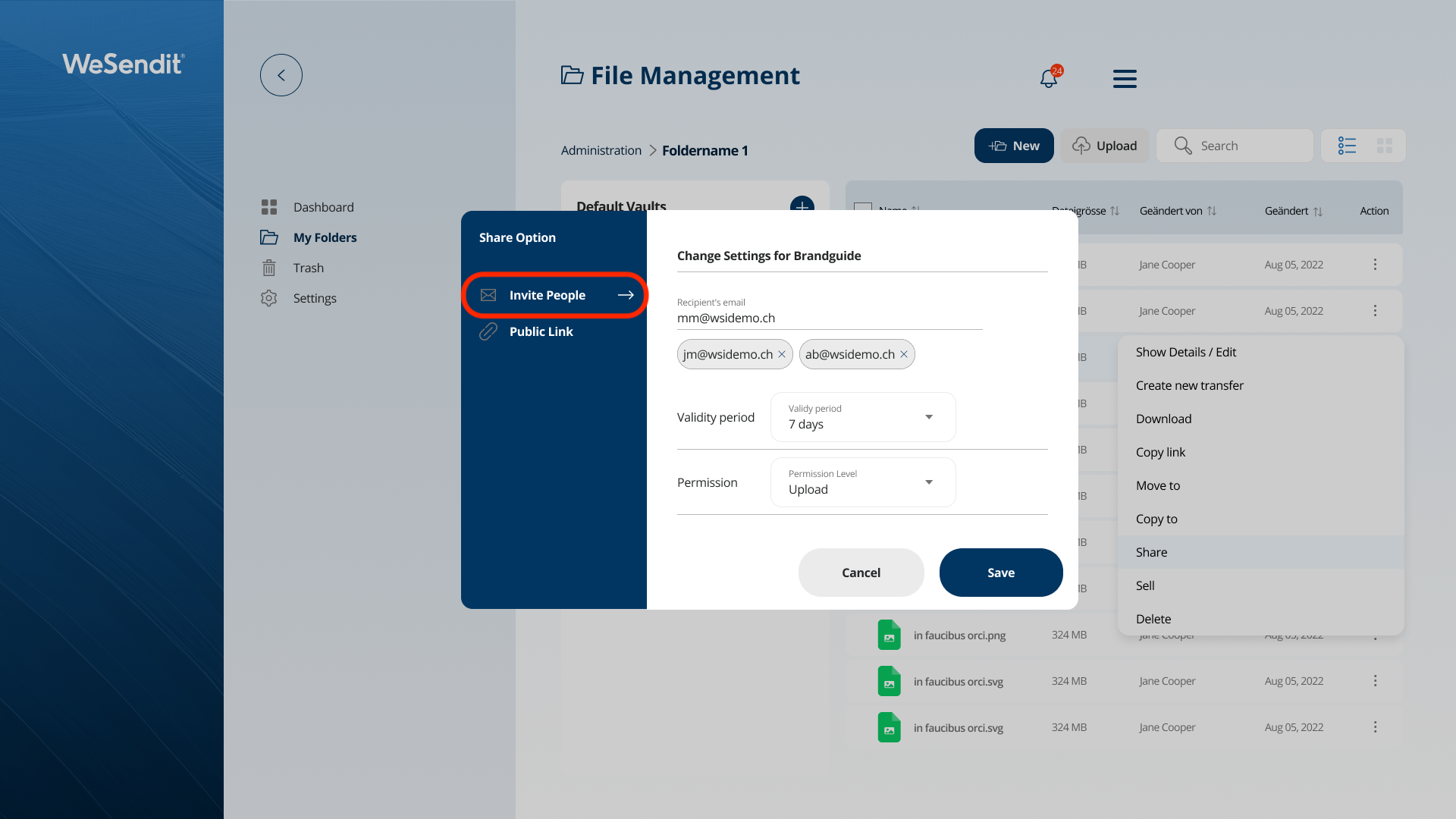The width and height of the screenshot is (1456, 819).
Task: Sort by Geändert von column arrows
Action: tap(1212, 211)
